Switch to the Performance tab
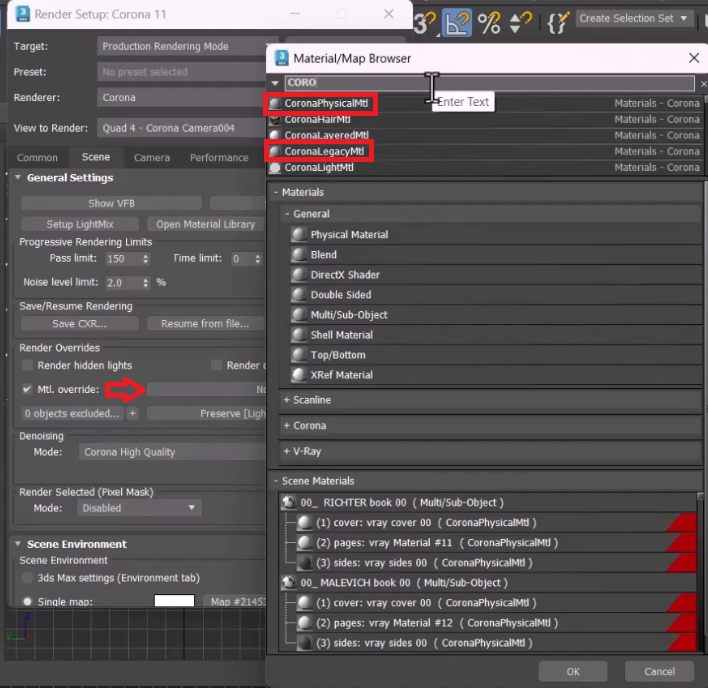The height and width of the screenshot is (688, 708). tap(219, 158)
